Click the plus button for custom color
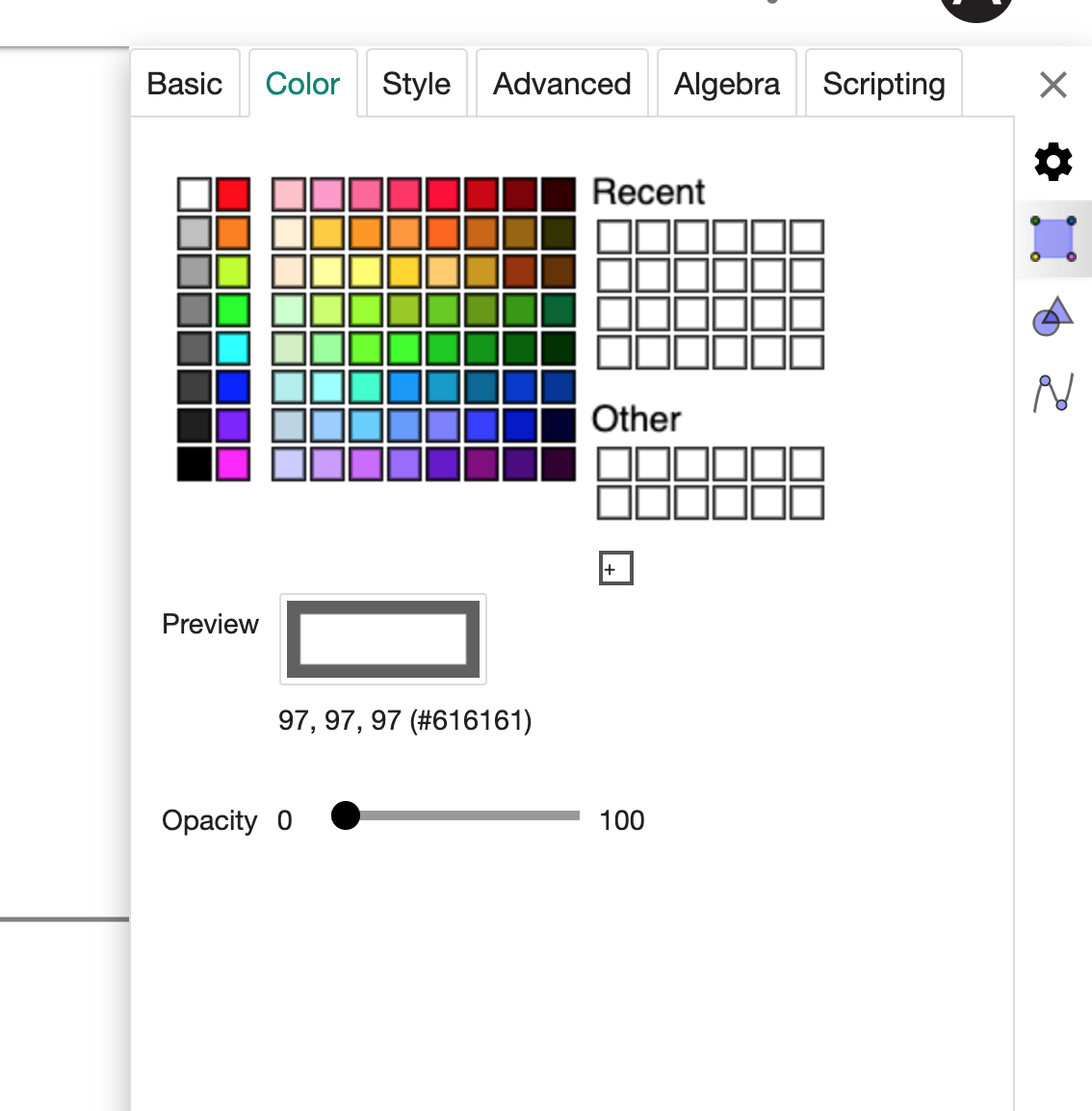The height and width of the screenshot is (1111, 1092). pyautogui.click(x=615, y=569)
